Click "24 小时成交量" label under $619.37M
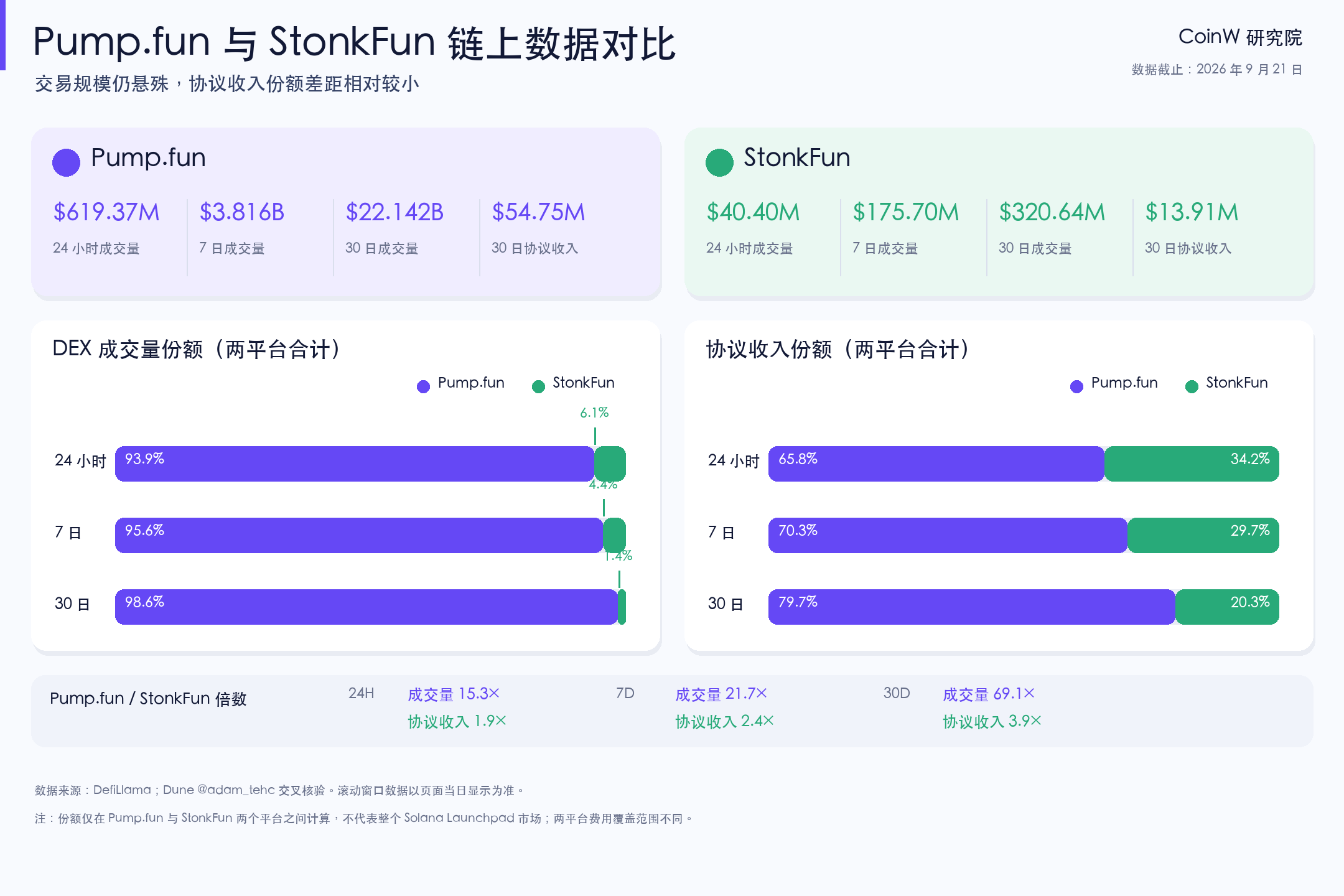Viewport: 1344px width, 896px height. 96,248
